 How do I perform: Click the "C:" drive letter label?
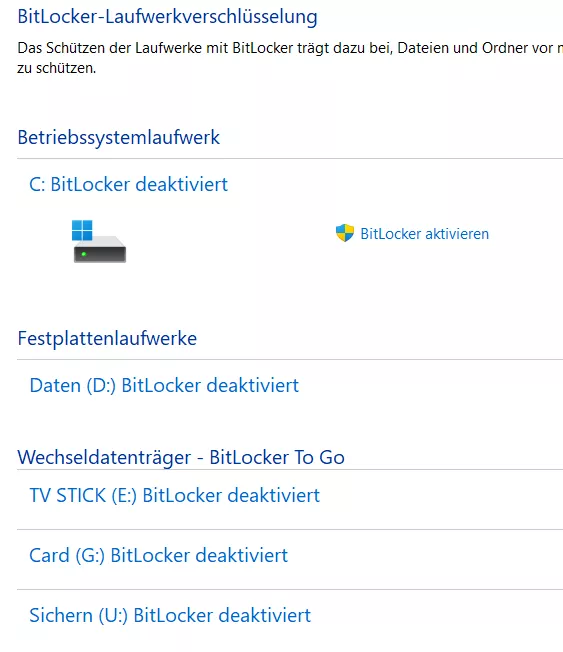[x=37, y=184]
